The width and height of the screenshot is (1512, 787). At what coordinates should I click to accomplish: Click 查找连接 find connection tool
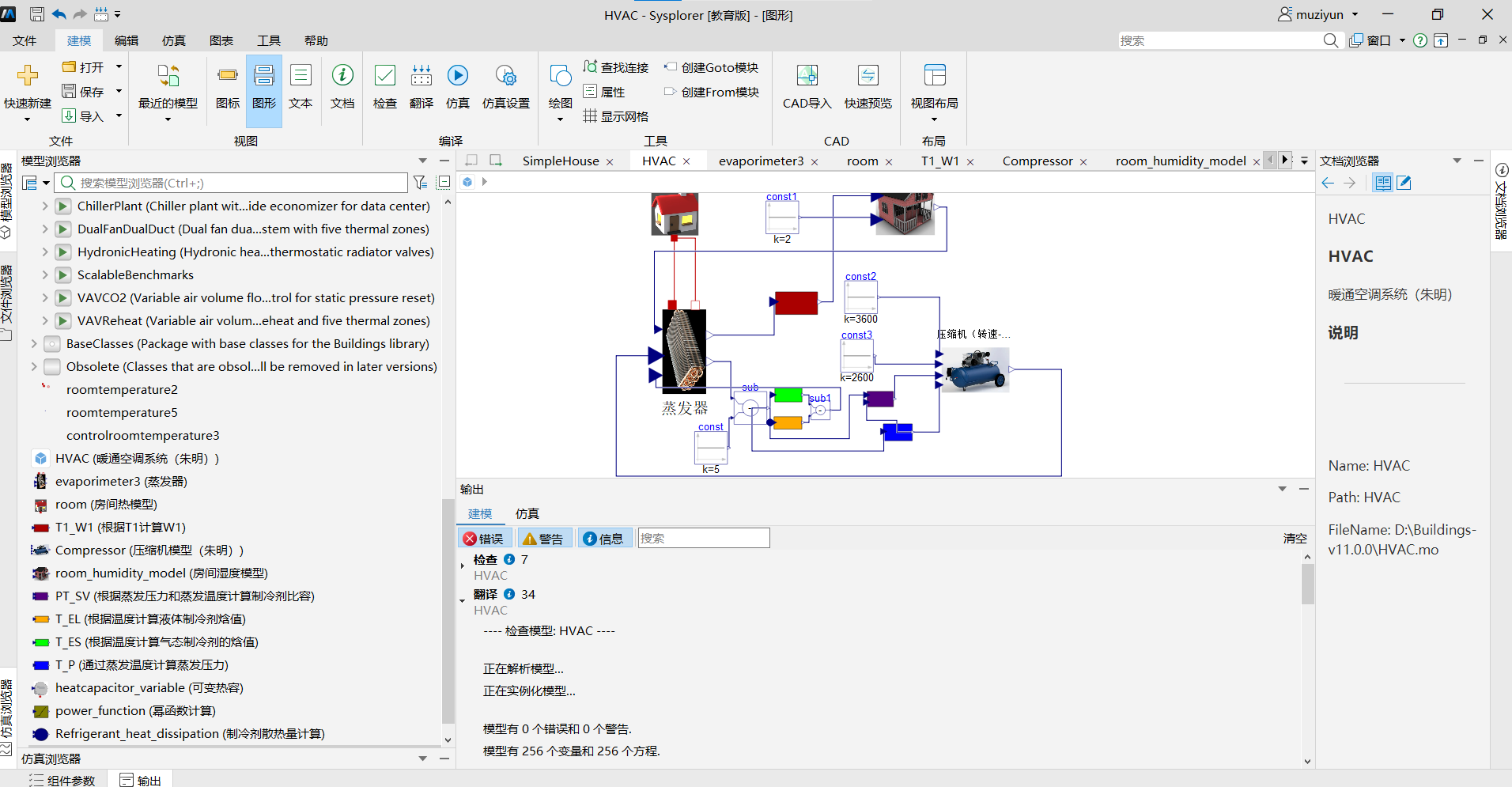point(616,67)
